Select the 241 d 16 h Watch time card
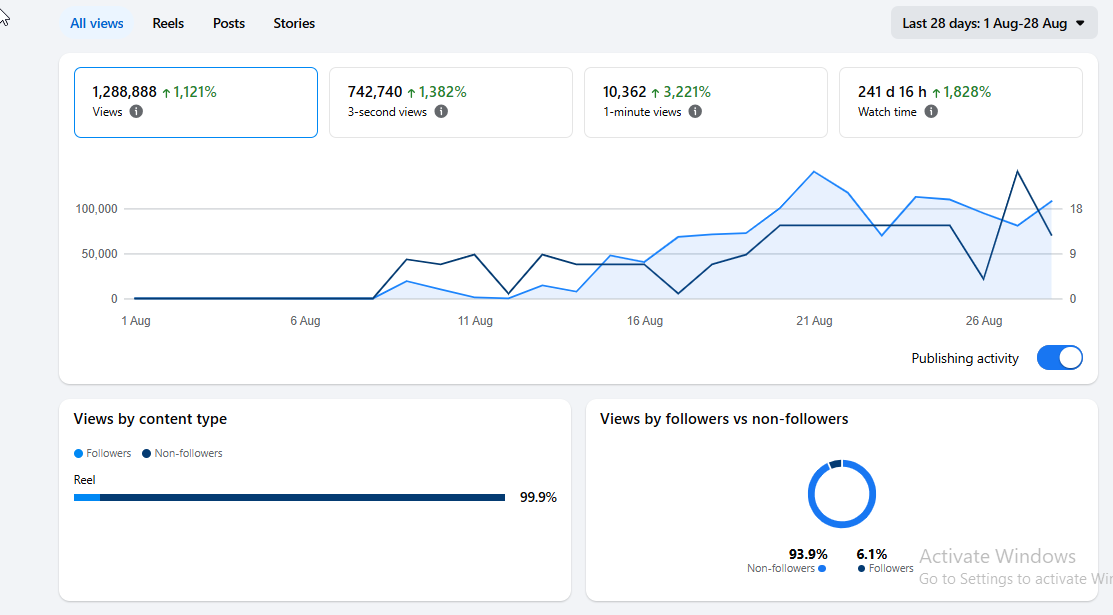Screen dimensions: 1113x615 tap(961, 102)
